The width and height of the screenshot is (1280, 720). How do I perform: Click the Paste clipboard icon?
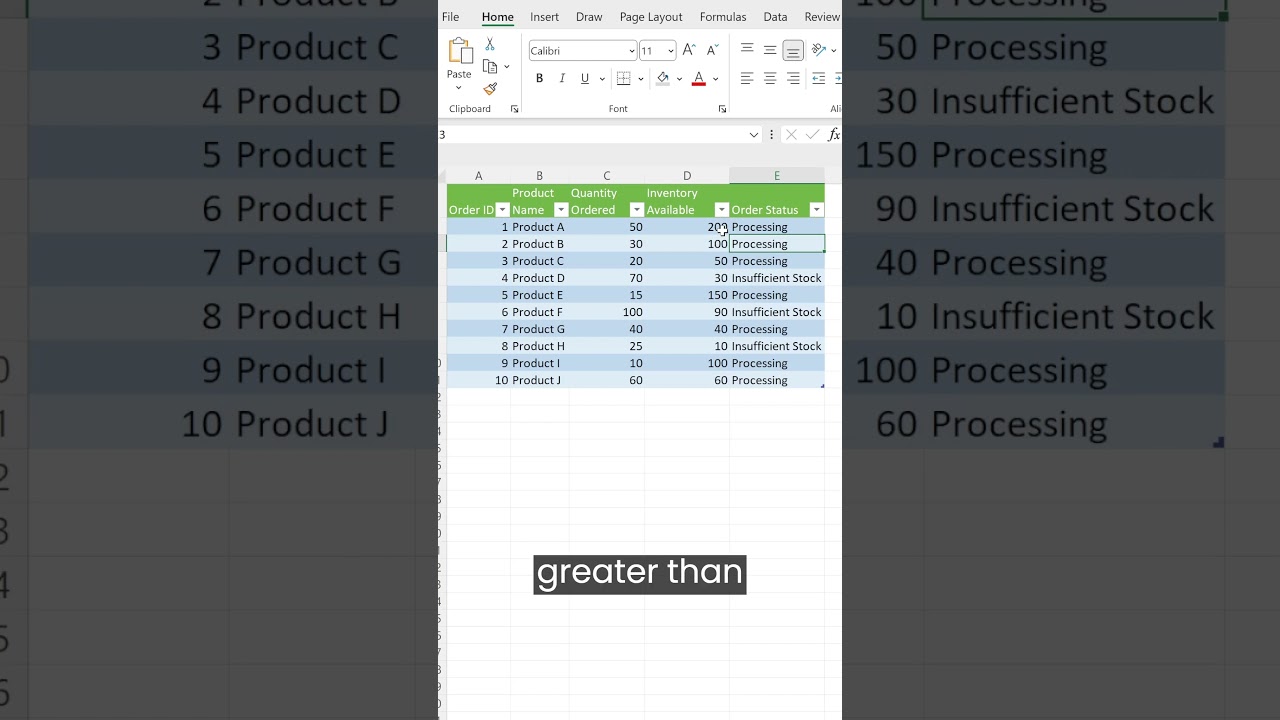click(x=460, y=51)
